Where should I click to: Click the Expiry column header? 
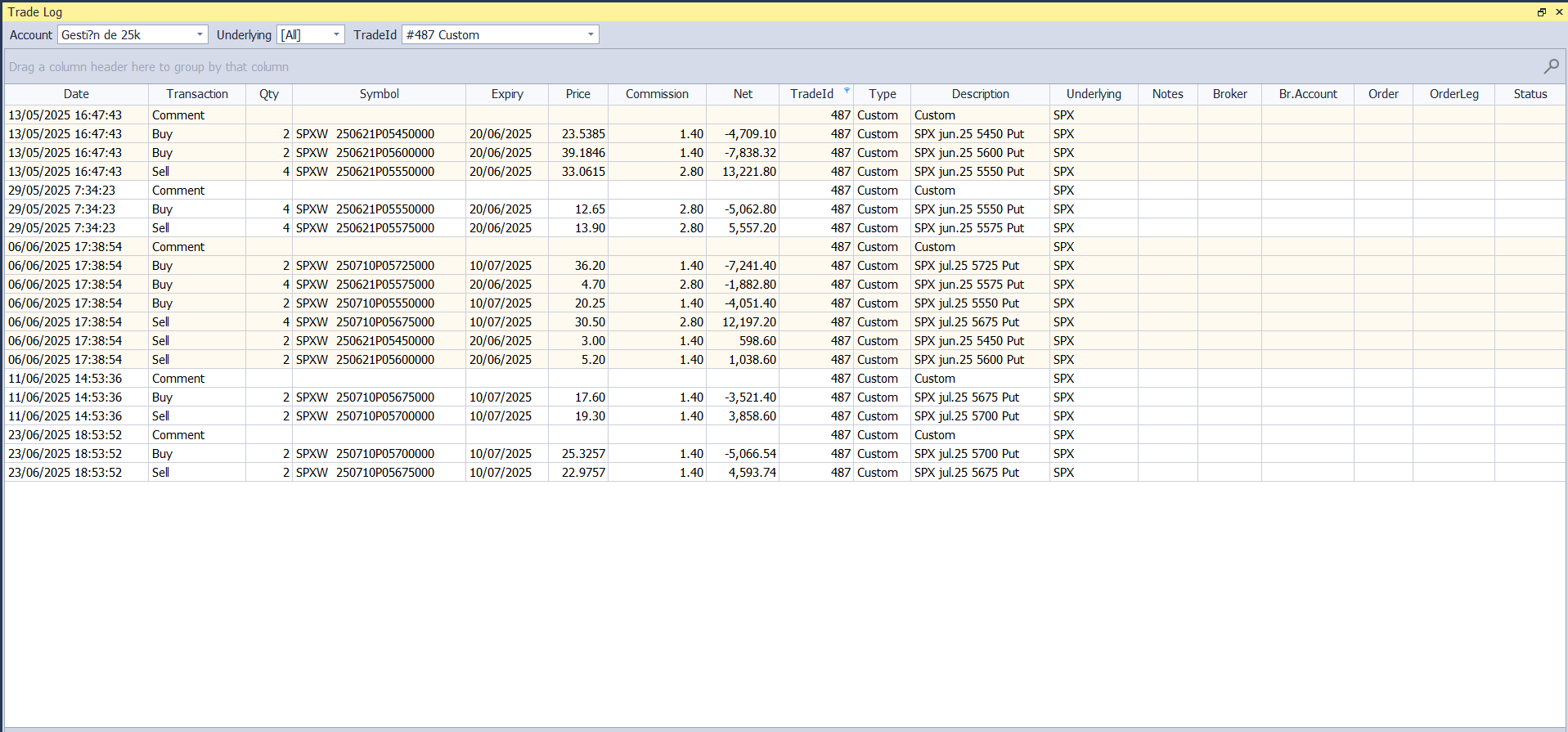click(506, 94)
